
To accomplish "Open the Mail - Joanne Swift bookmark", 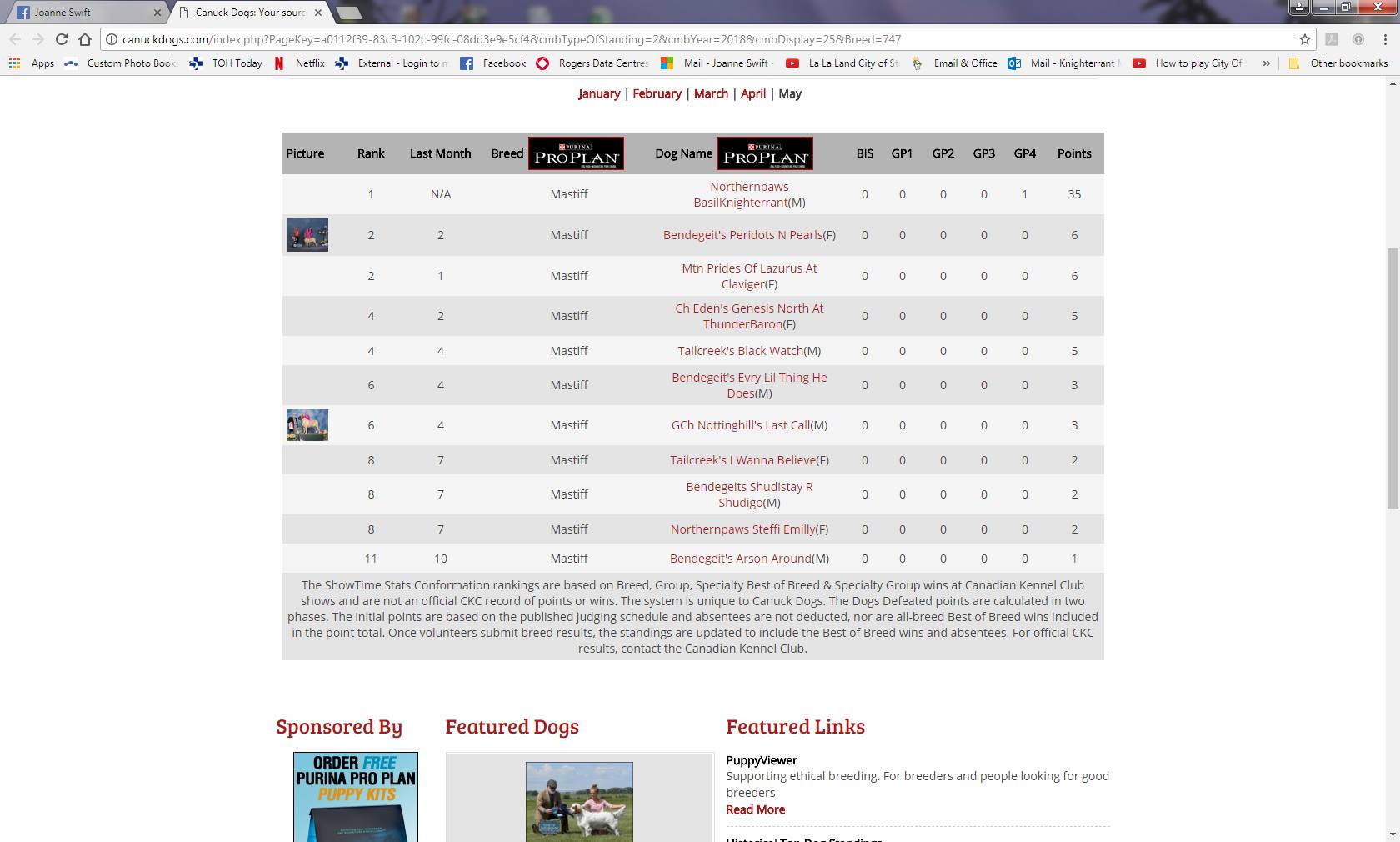I will tap(717, 63).
